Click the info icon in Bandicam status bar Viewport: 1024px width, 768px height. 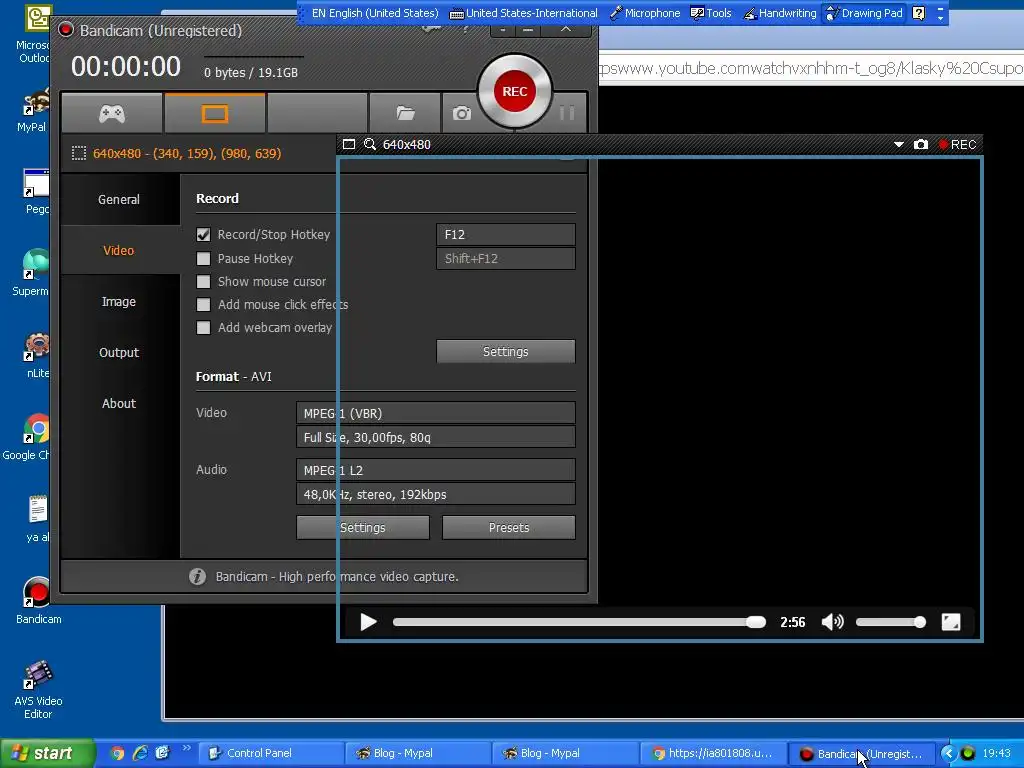click(x=197, y=577)
